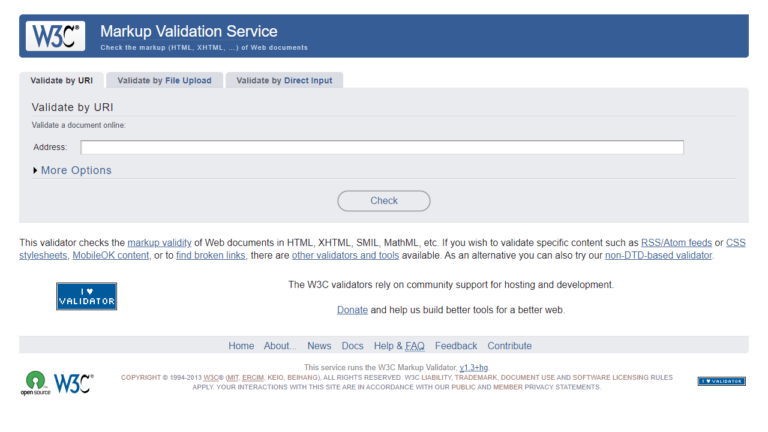Open the find broken links link
The image size is (768, 432).
(211, 255)
